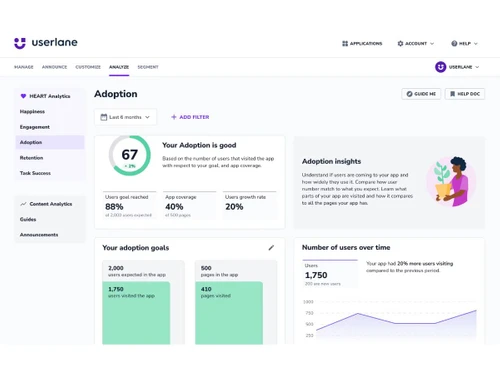Open the Applications menu label
Viewport: 500px width, 375px height.
click(366, 44)
